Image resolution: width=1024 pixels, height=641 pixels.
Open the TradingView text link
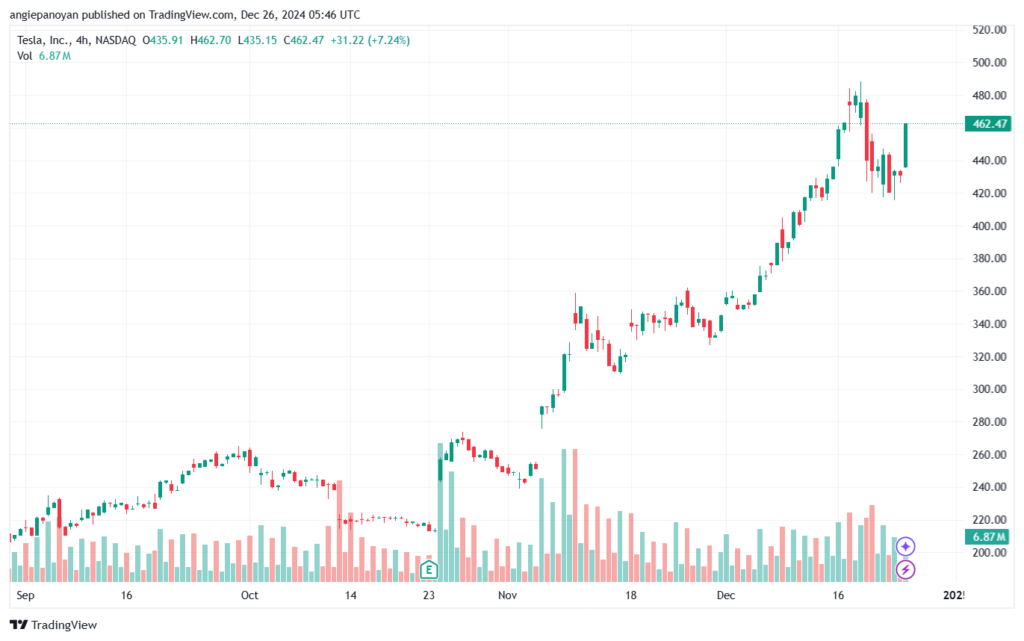click(x=64, y=625)
